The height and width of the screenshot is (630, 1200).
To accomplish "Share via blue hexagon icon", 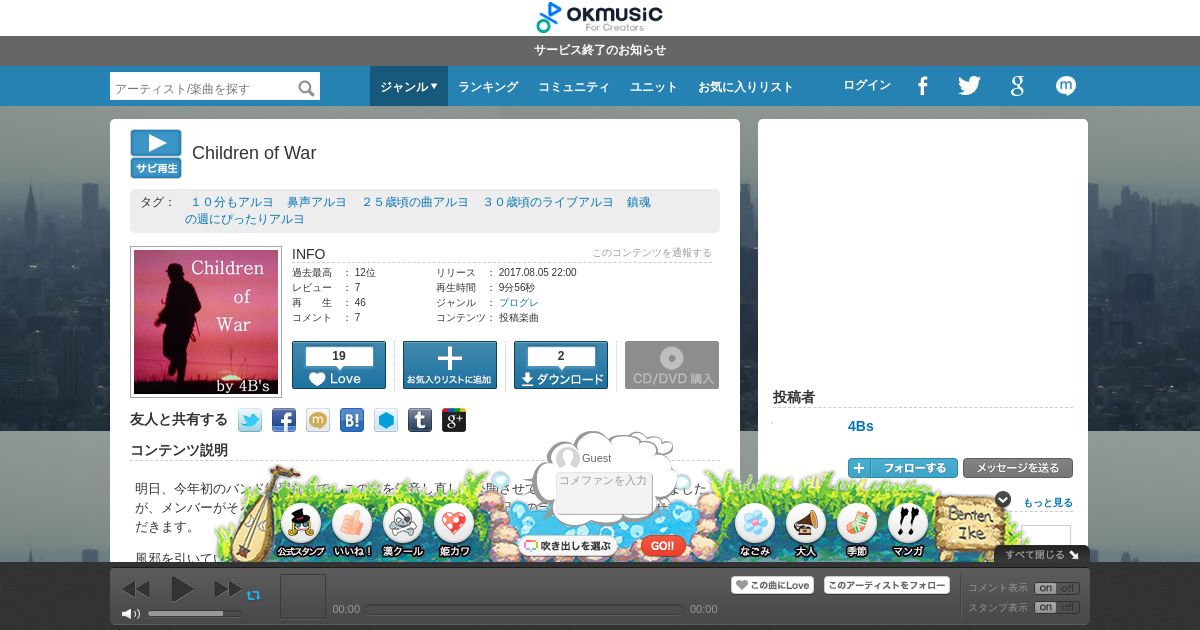I will (x=386, y=420).
